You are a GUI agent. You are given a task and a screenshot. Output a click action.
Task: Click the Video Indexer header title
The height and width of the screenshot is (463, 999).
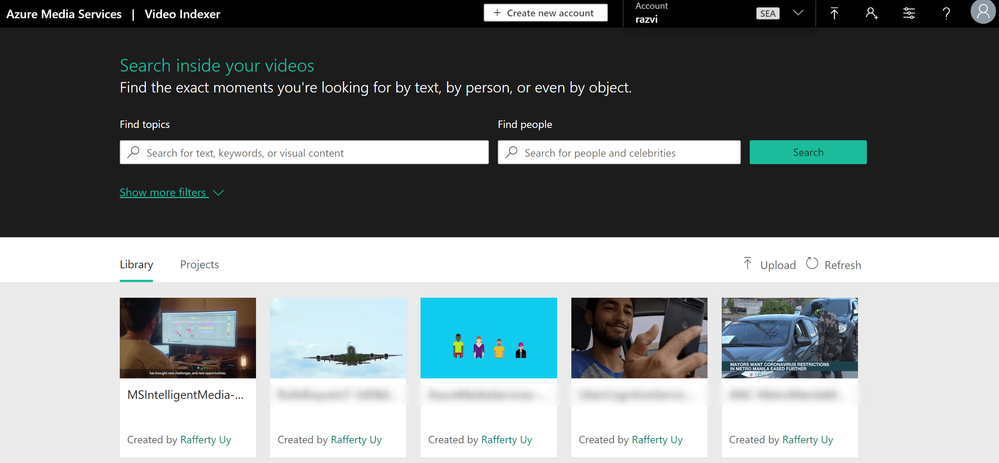[x=182, y=14]
